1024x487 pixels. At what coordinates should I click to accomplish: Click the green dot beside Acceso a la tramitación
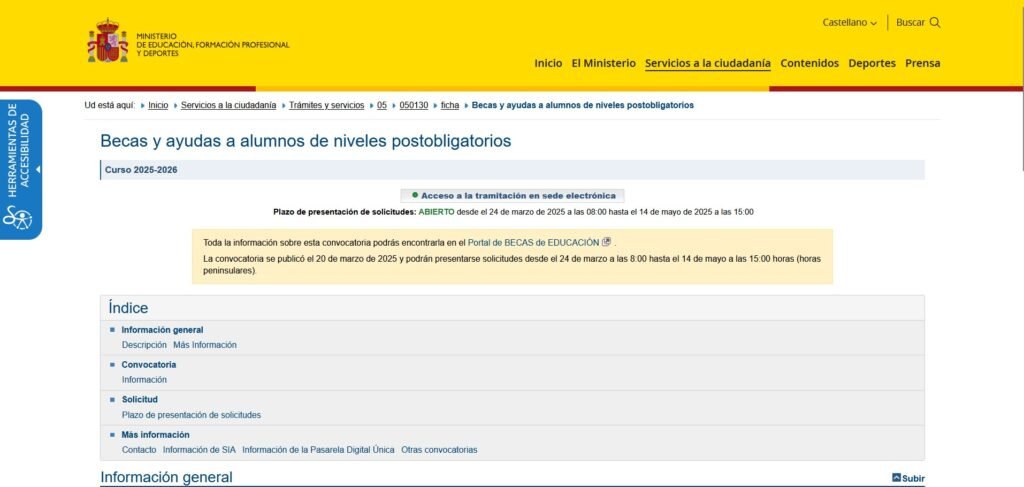[x=414, y=195]
